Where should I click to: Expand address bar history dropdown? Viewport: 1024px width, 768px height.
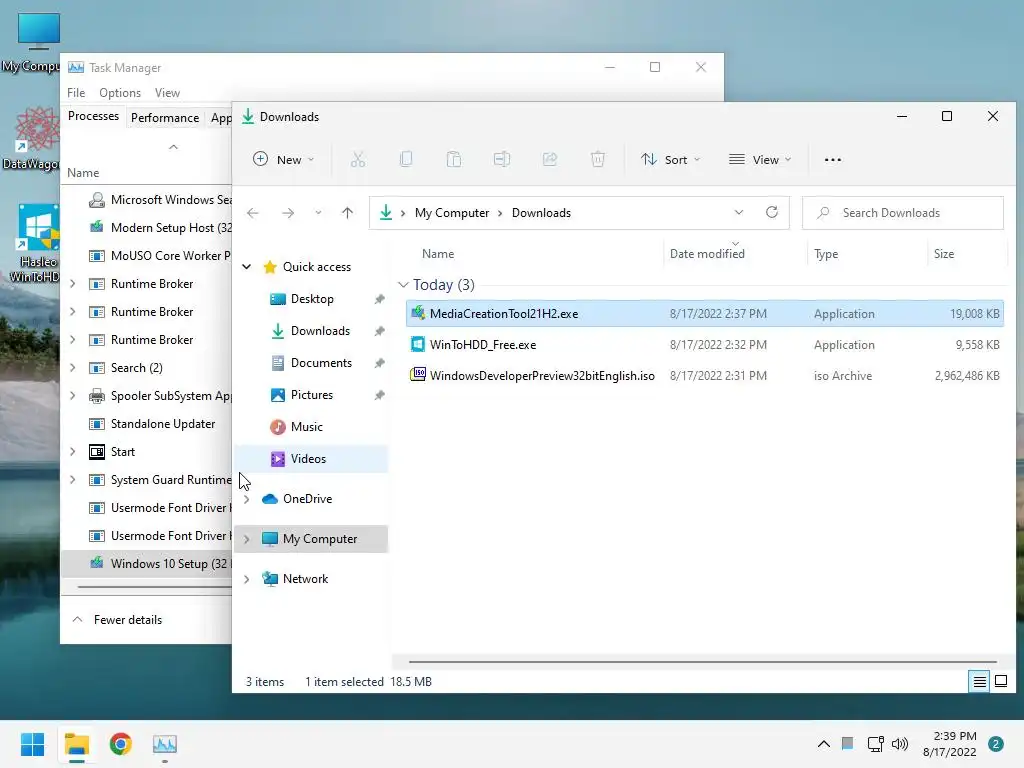739,212
